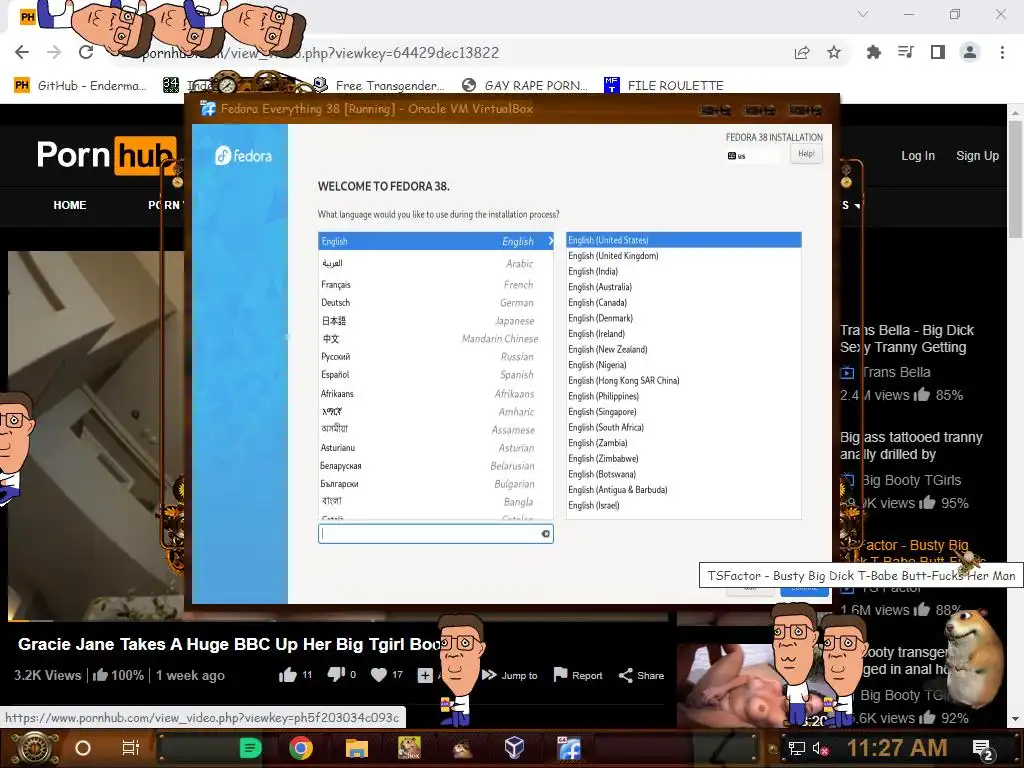The height and width of the screenshot is (768, 1024).
Task: Select Afrikaans in the language list
Action: [x=436, y=394]
